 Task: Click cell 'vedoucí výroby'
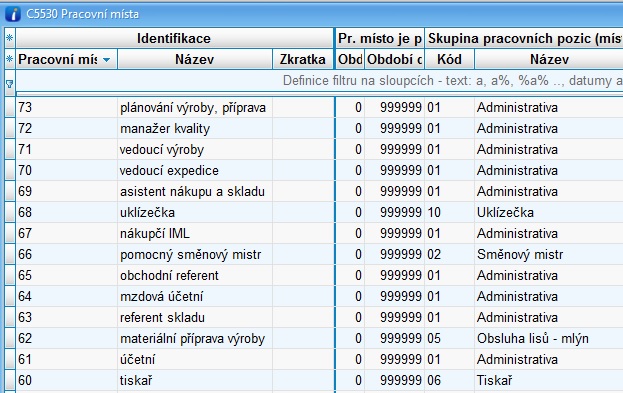[195, 149]
